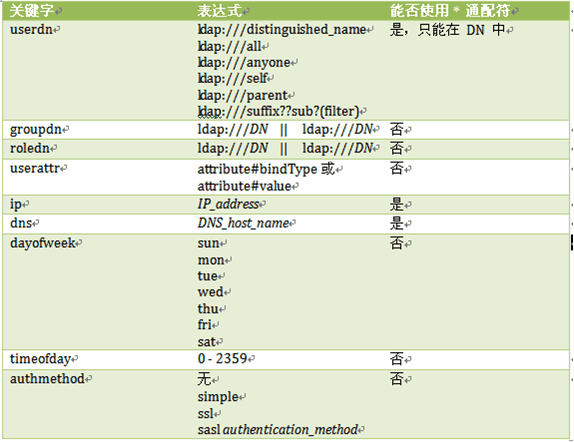Select the ldap:///distinguished_name expression text
This screenshot has height=442, width=574.
pyautogui.click(x=282, y=30)
